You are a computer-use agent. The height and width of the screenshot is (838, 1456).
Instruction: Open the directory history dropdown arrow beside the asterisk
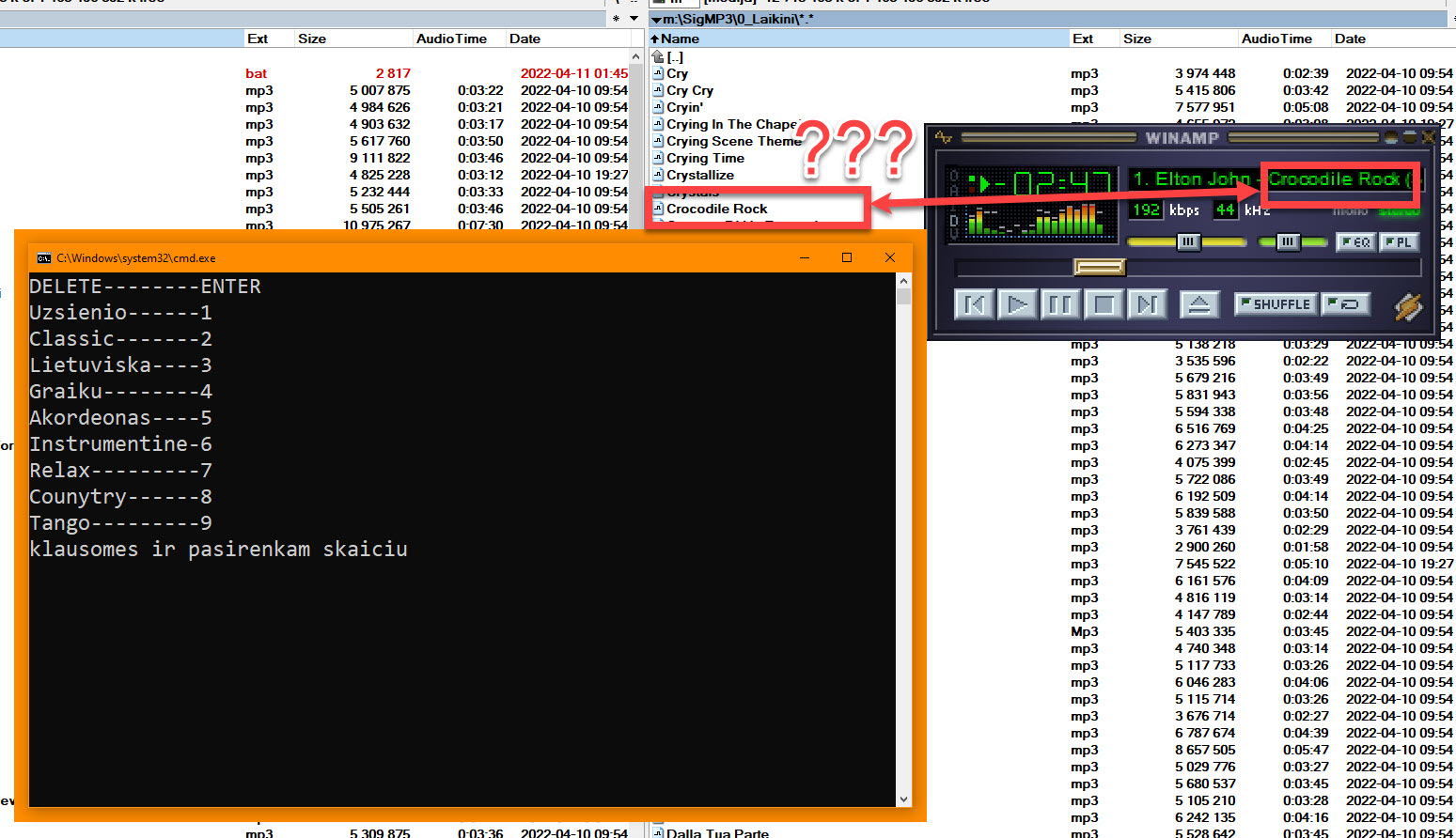coord(634,19)
